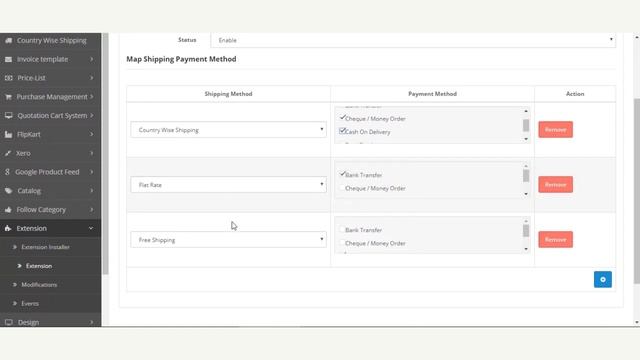Click the Map Shipping Payment Method heading
Screen dimensions: 640x360
coord(181,59)
